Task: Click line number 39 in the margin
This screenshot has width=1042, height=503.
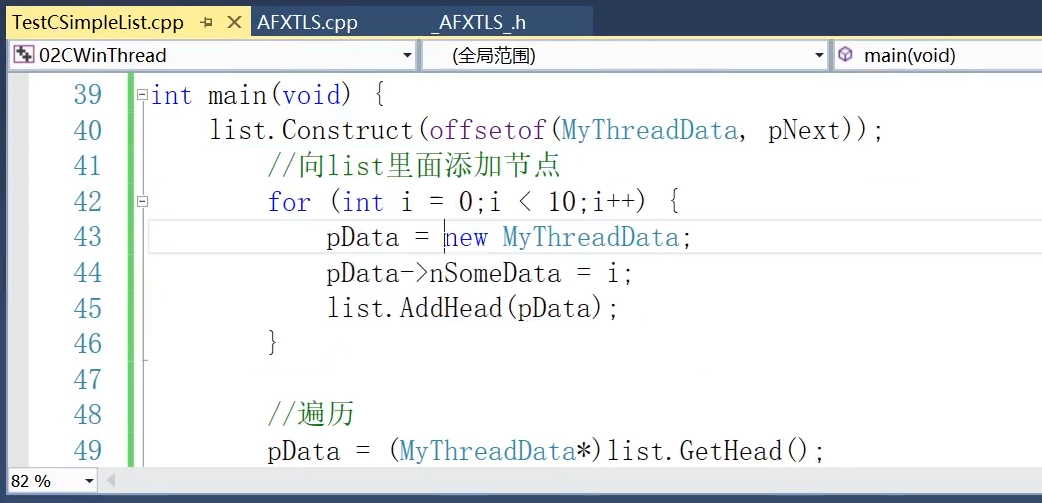Action: (x=88, y=95)
